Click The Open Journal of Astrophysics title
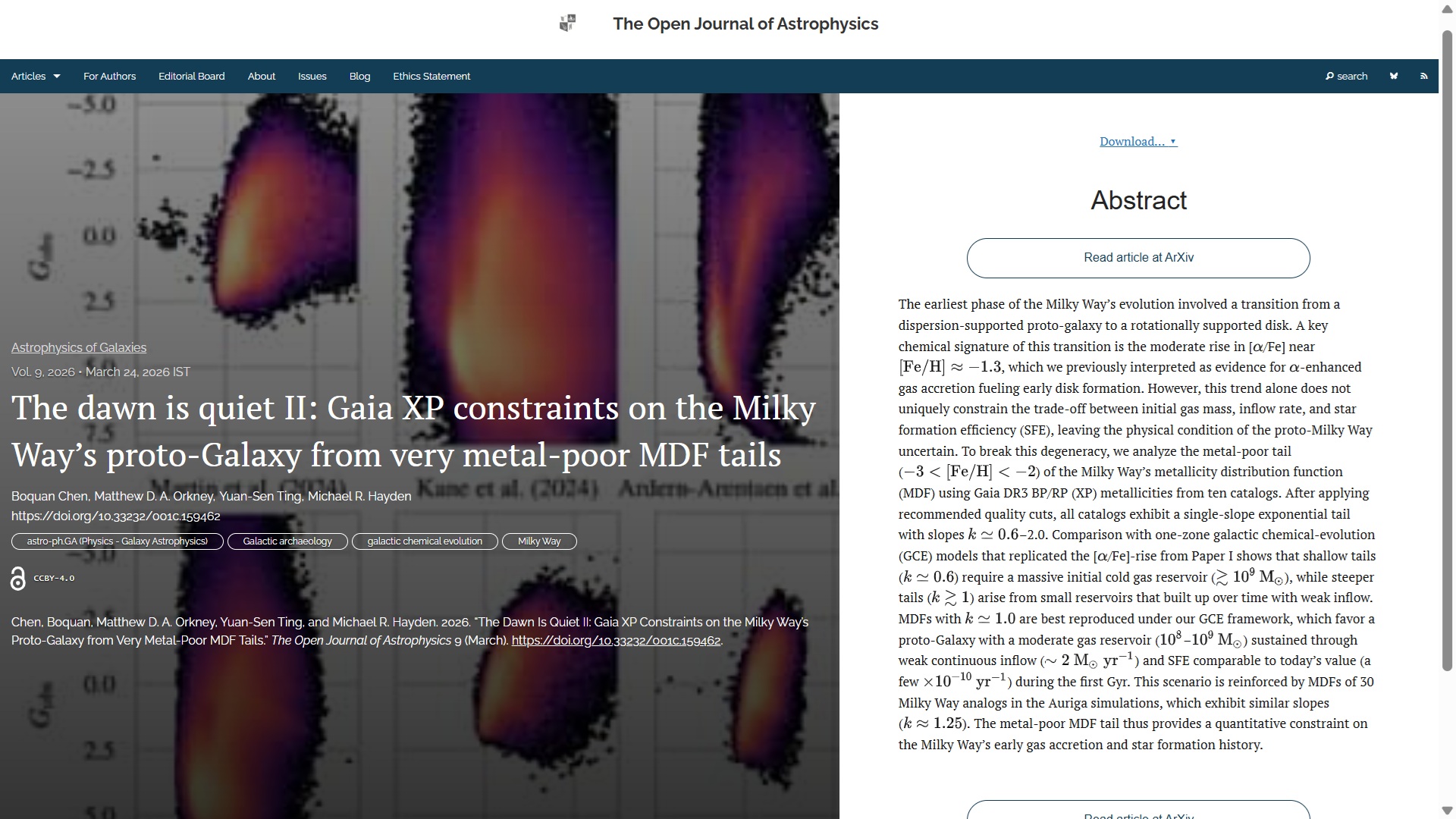Screen dimensions: 1456x819 click(745, 24)
